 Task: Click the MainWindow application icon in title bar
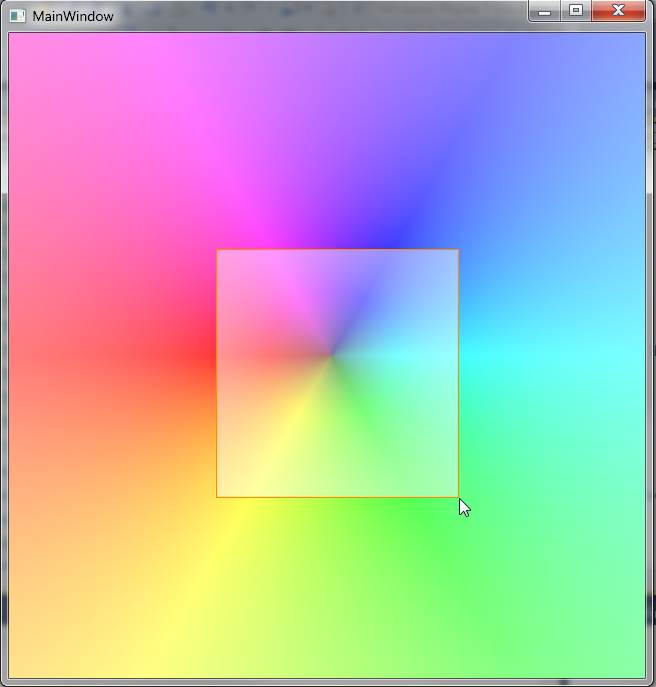click(x=18, y=16)
